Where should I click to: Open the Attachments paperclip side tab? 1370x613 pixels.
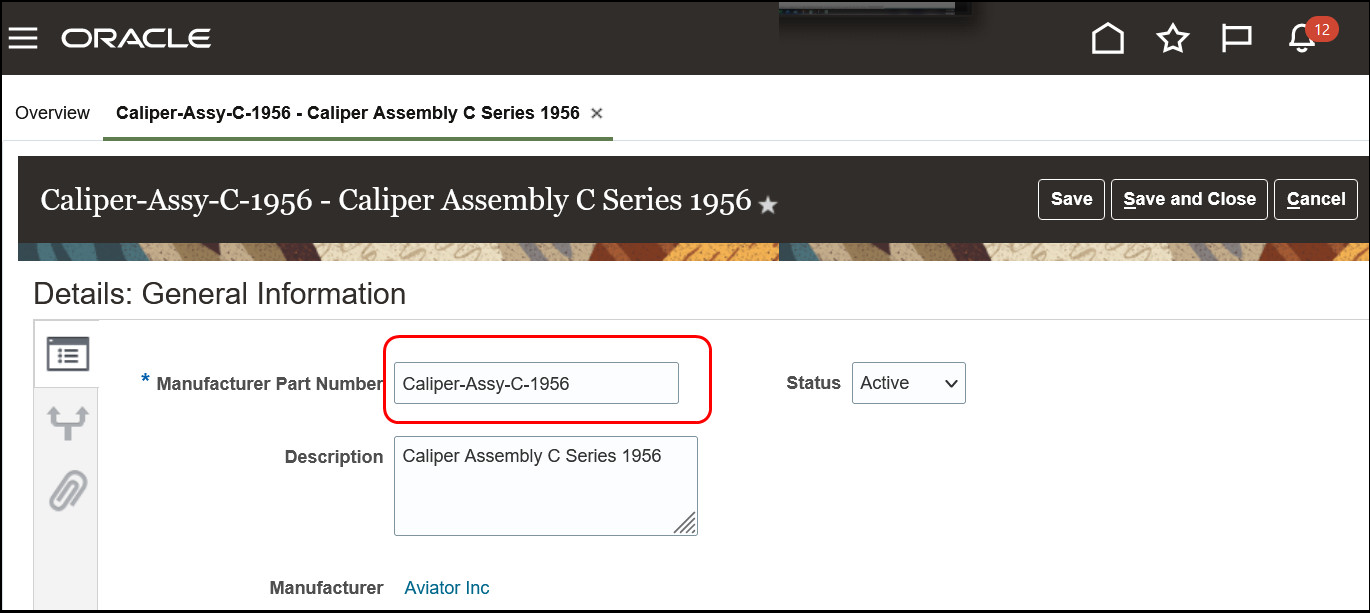[68, 491]
